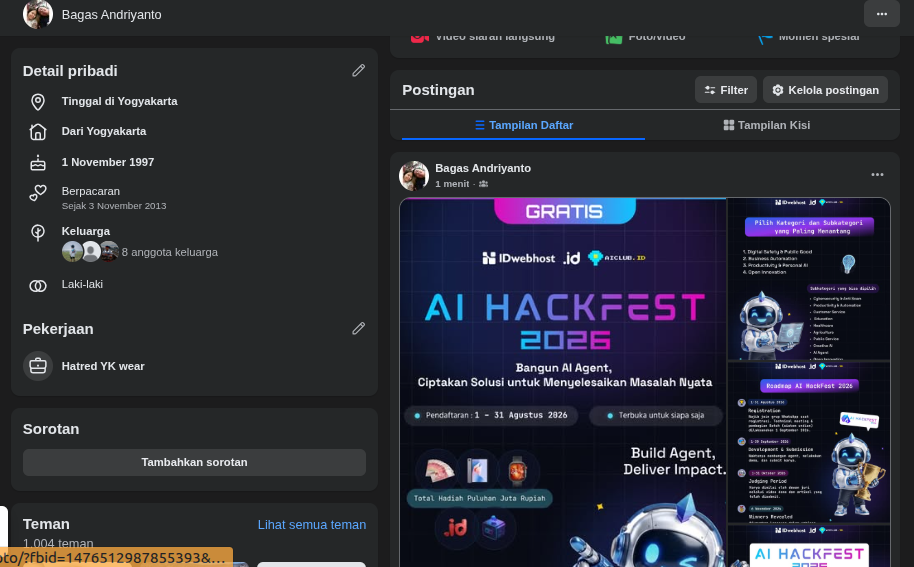914x567 pixels.
Task: Click the Teman section heading
Action: click(46, 524)
